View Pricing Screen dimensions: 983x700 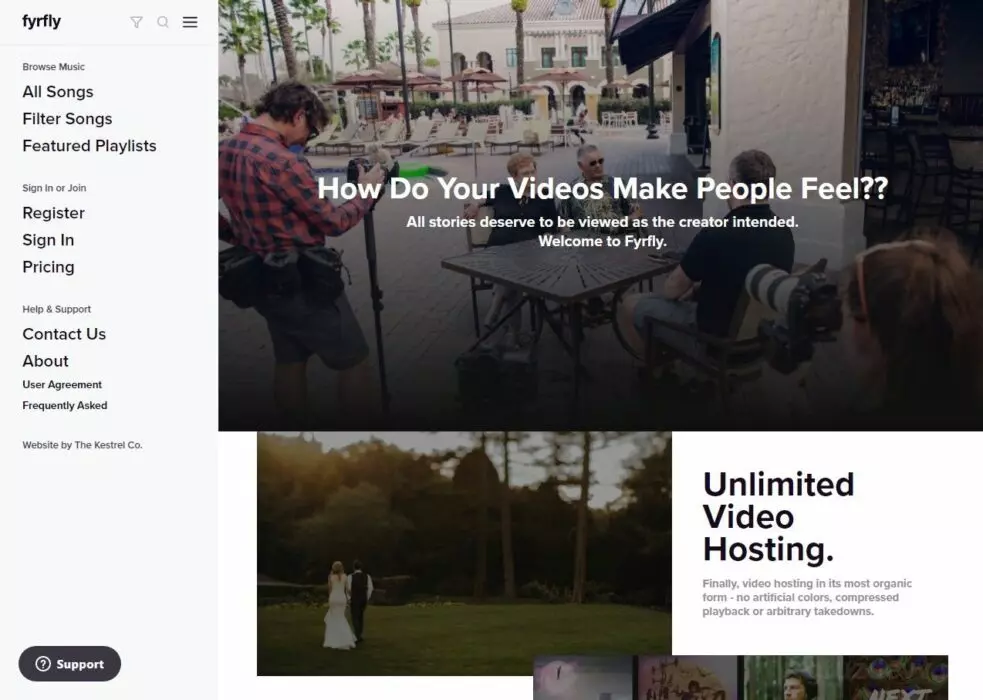point(48,267)
